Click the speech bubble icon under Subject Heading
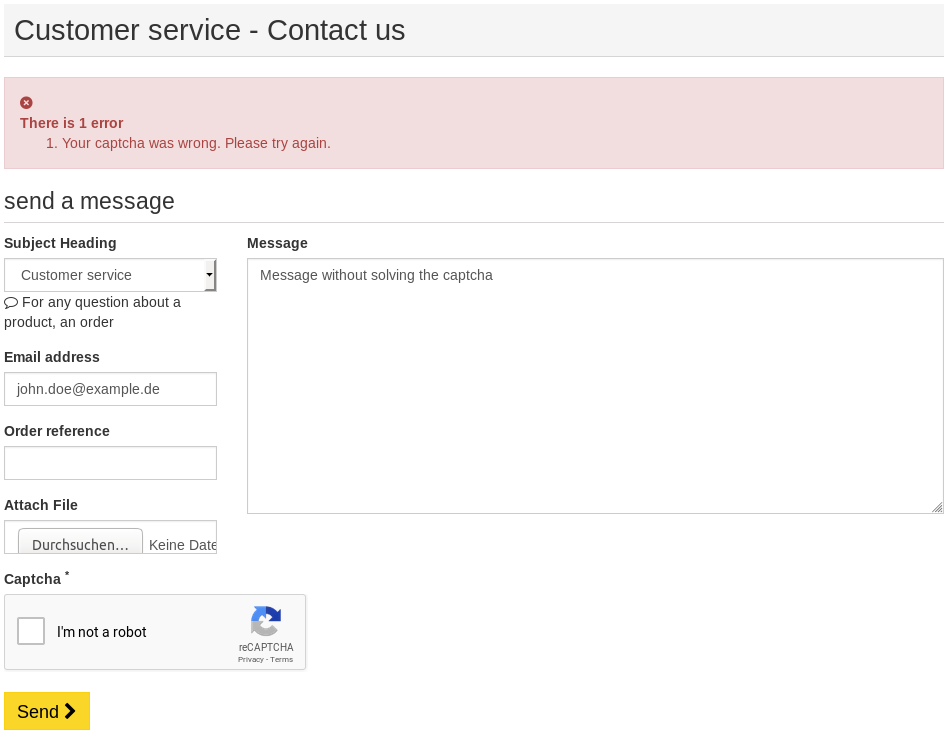This screenshot has width=947, height=747. coord(11,302)
